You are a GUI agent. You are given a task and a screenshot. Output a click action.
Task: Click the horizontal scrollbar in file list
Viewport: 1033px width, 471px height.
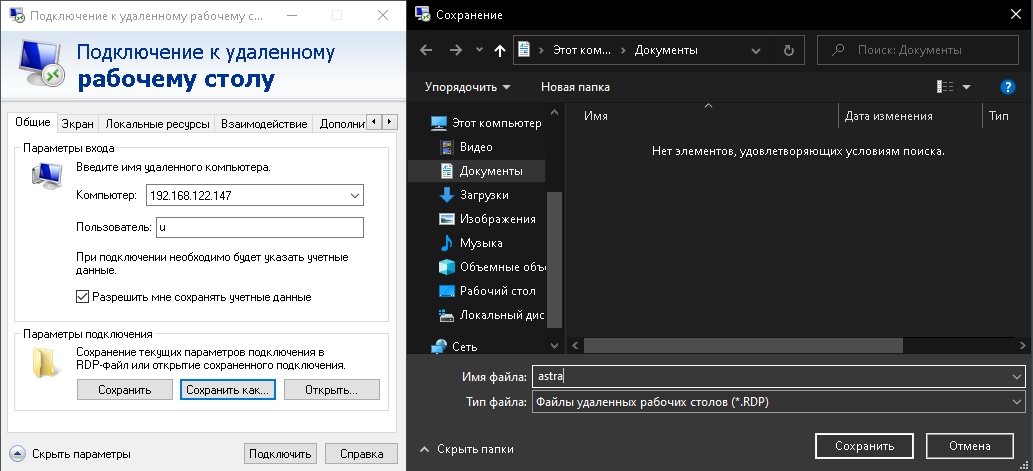click(x=742, y=345)
